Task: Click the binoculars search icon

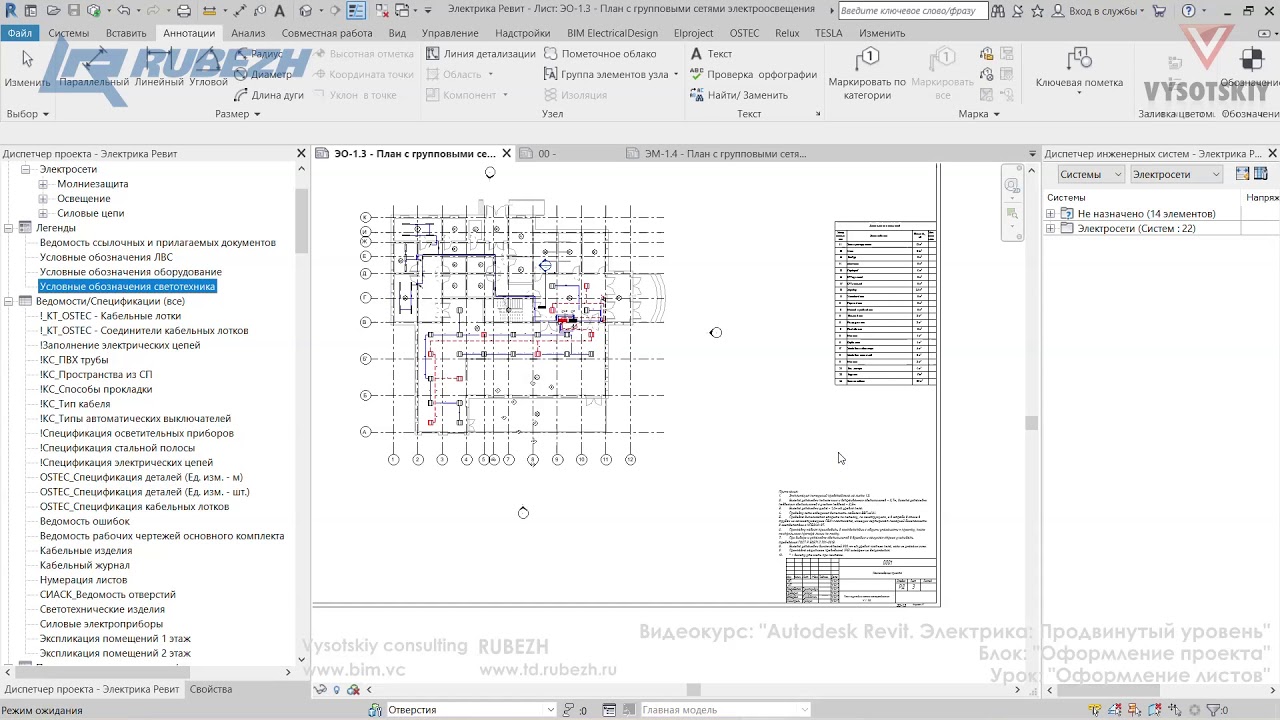Action: click(1000, 11)
